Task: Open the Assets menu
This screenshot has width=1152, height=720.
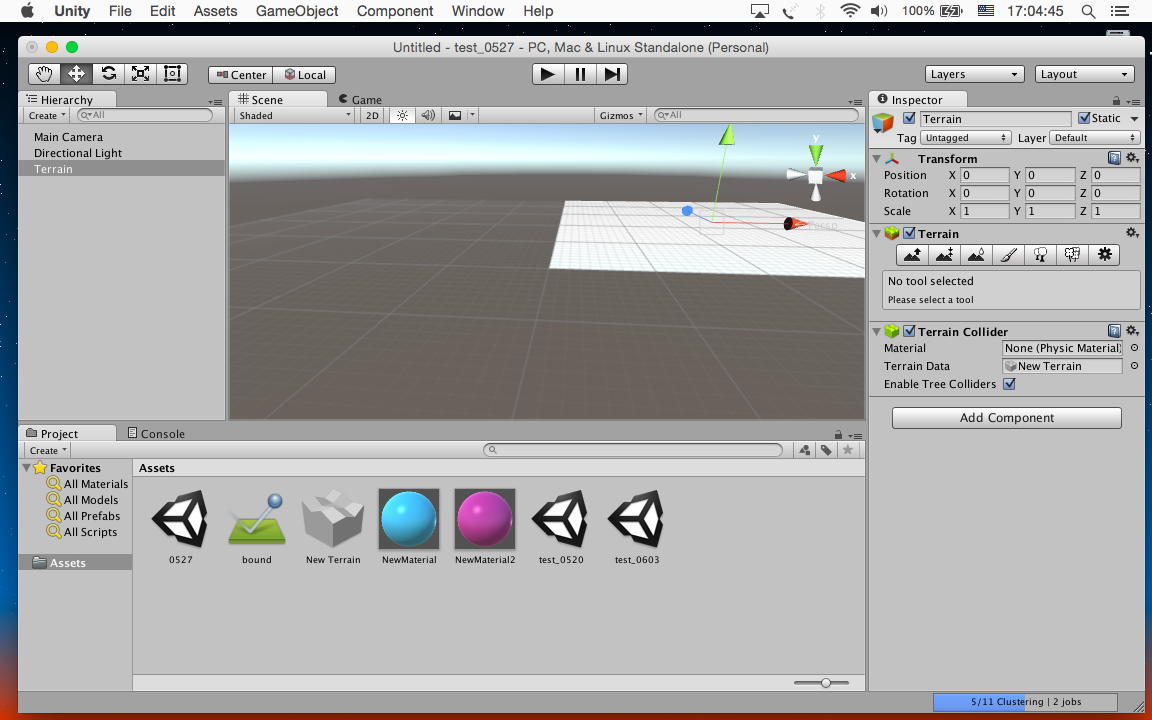Action: coord(215,11)
